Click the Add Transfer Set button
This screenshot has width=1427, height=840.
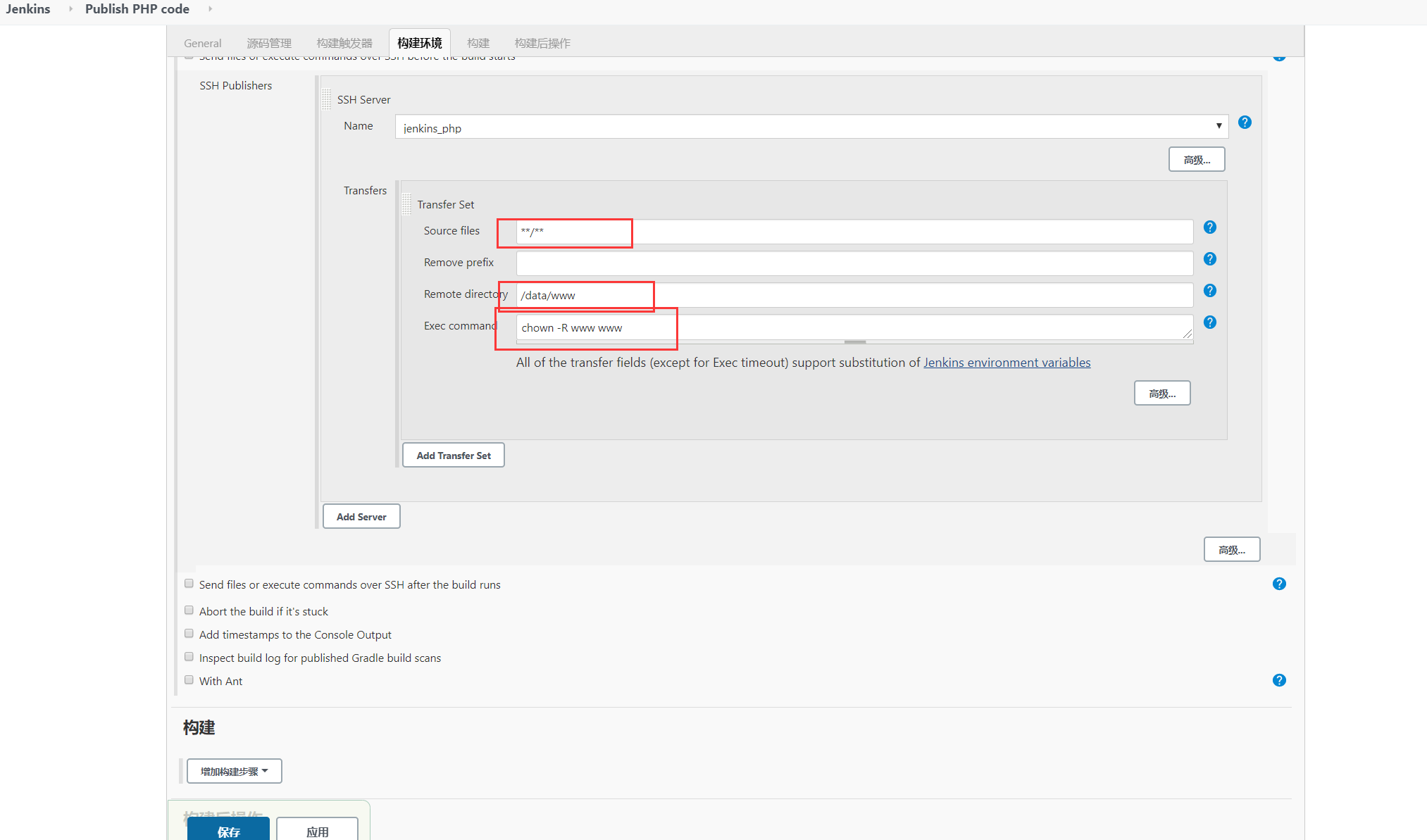(454, 455)
